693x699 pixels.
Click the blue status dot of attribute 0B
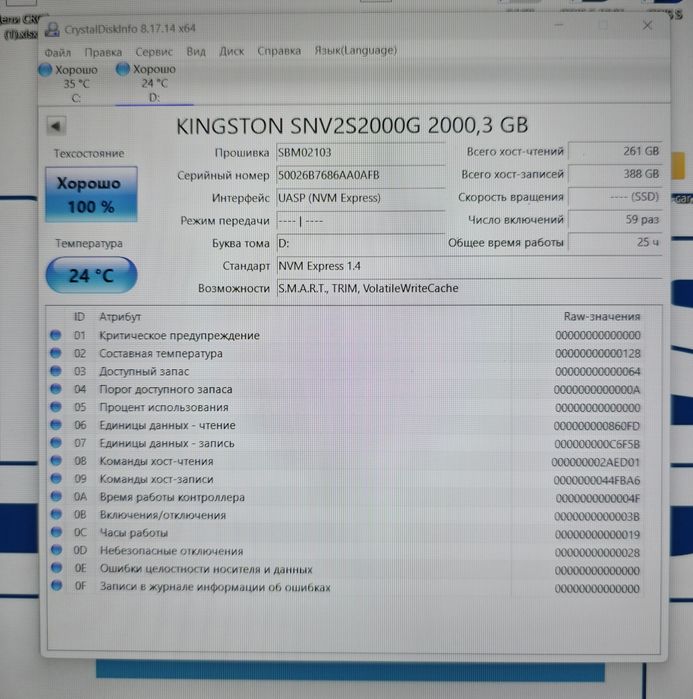point(56,514)
